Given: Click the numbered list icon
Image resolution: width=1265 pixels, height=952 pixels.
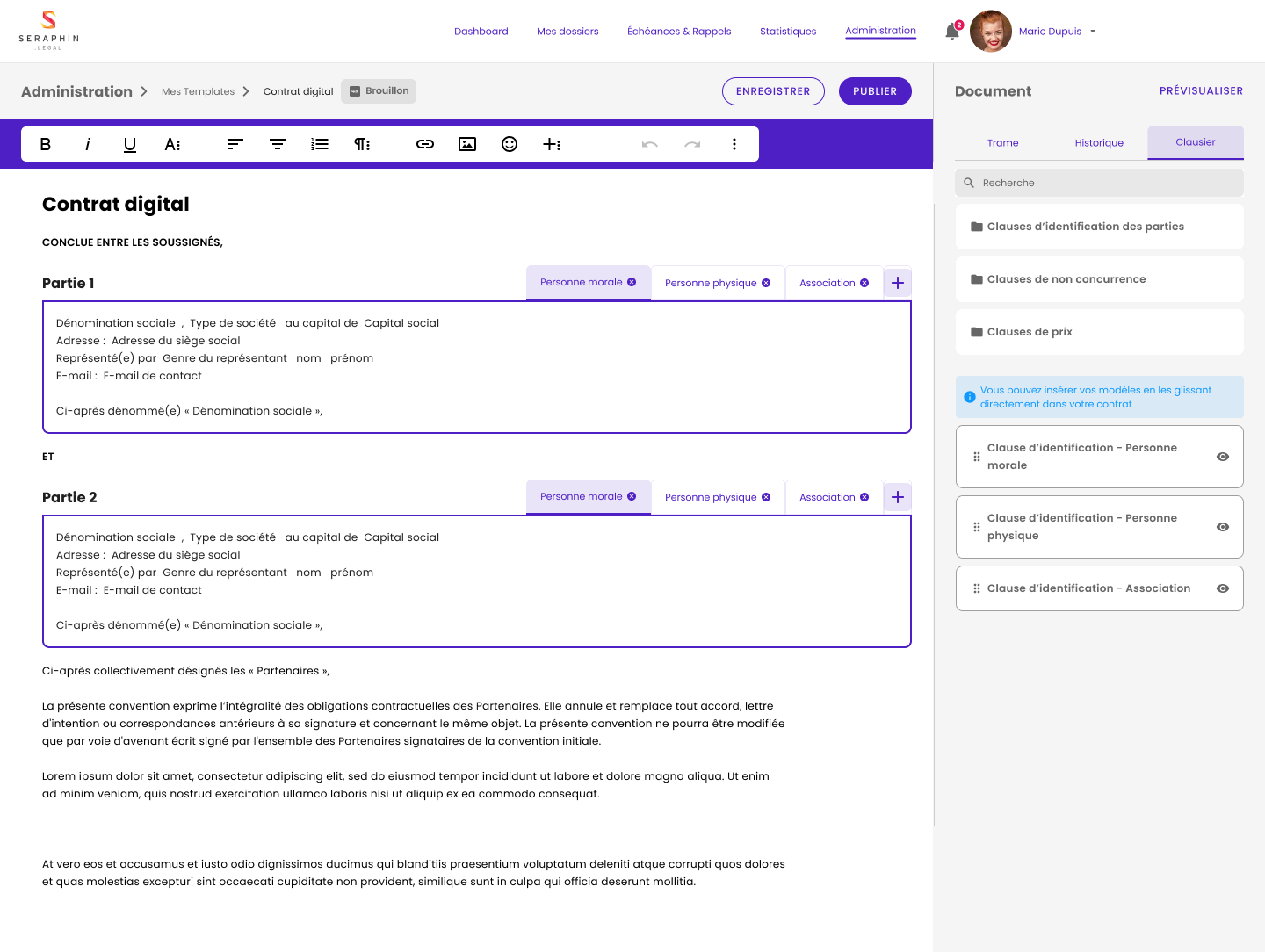Looking at the screenshot, I should tap(320, 144).
